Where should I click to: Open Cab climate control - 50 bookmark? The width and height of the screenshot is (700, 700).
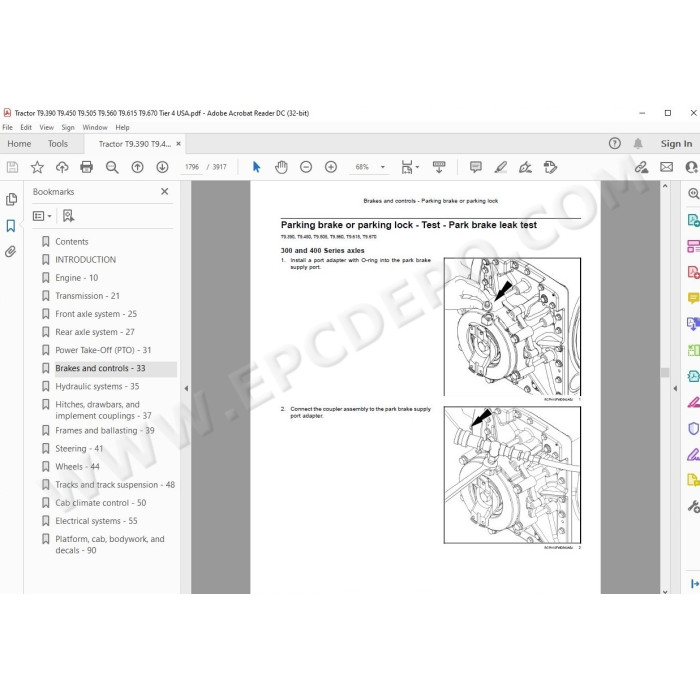click(x=101, y=503)
